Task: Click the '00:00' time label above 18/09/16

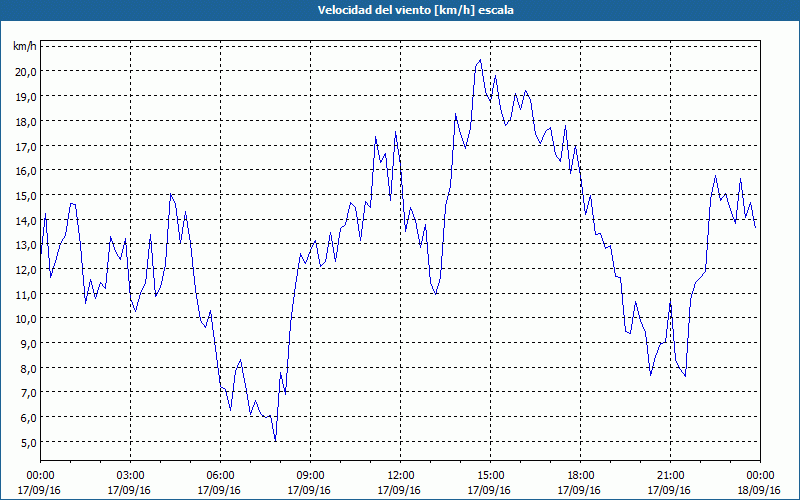Action: pyautogui.click(x=760, y=476)
